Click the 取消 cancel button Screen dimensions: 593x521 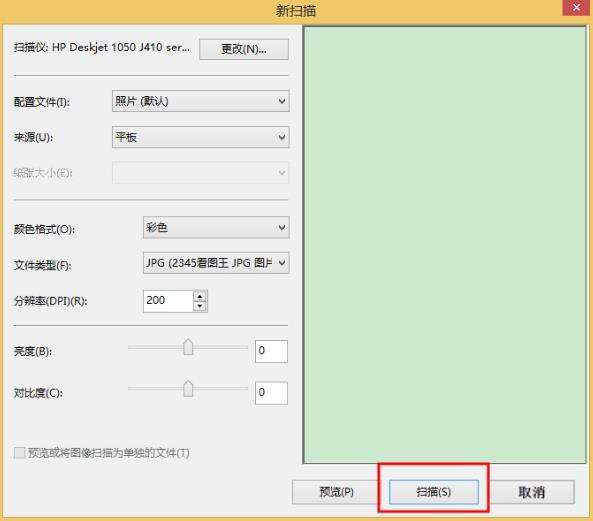click(531, 492)
